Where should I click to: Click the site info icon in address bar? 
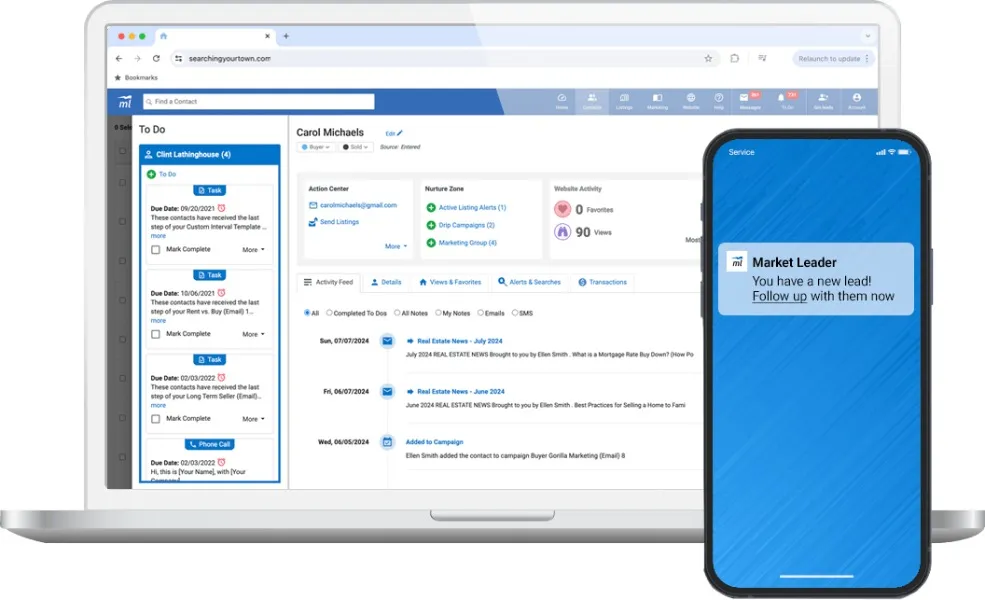pos(178,58)
